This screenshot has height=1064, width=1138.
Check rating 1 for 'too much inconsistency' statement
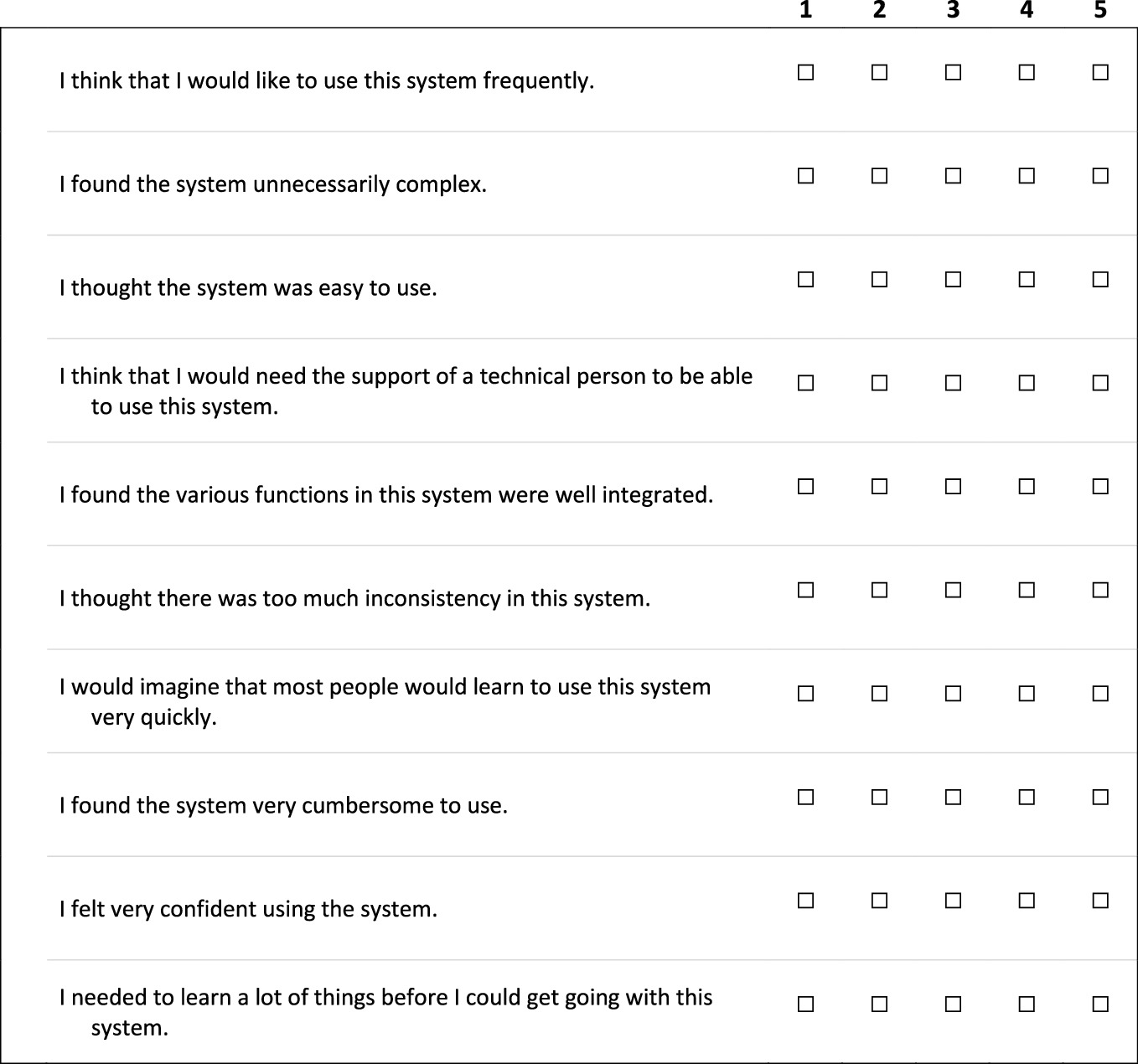tap(805, 590)
